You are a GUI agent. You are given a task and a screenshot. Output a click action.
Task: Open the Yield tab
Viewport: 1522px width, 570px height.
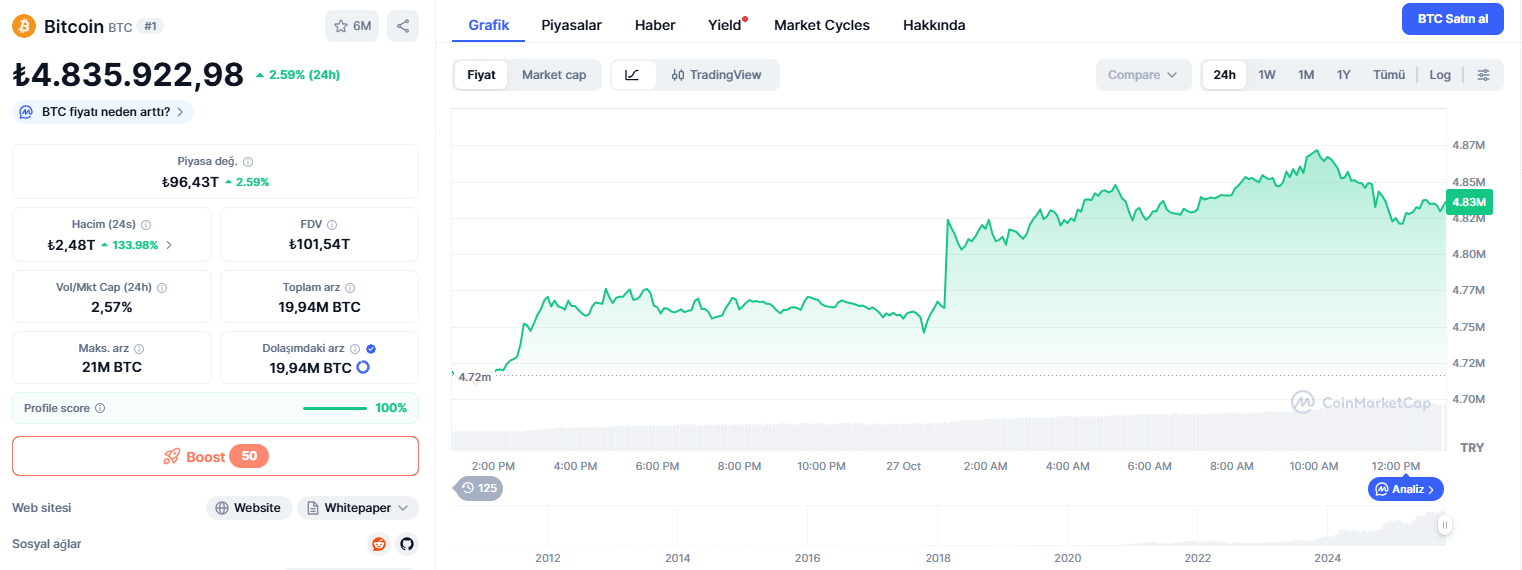(725, 25)
